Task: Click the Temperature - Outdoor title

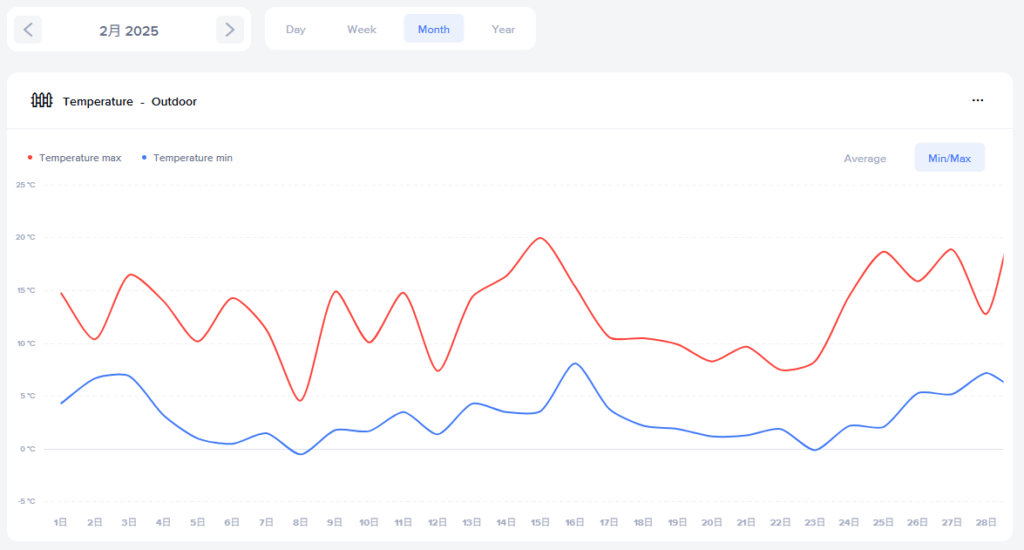Action: (x=129, y=101)
